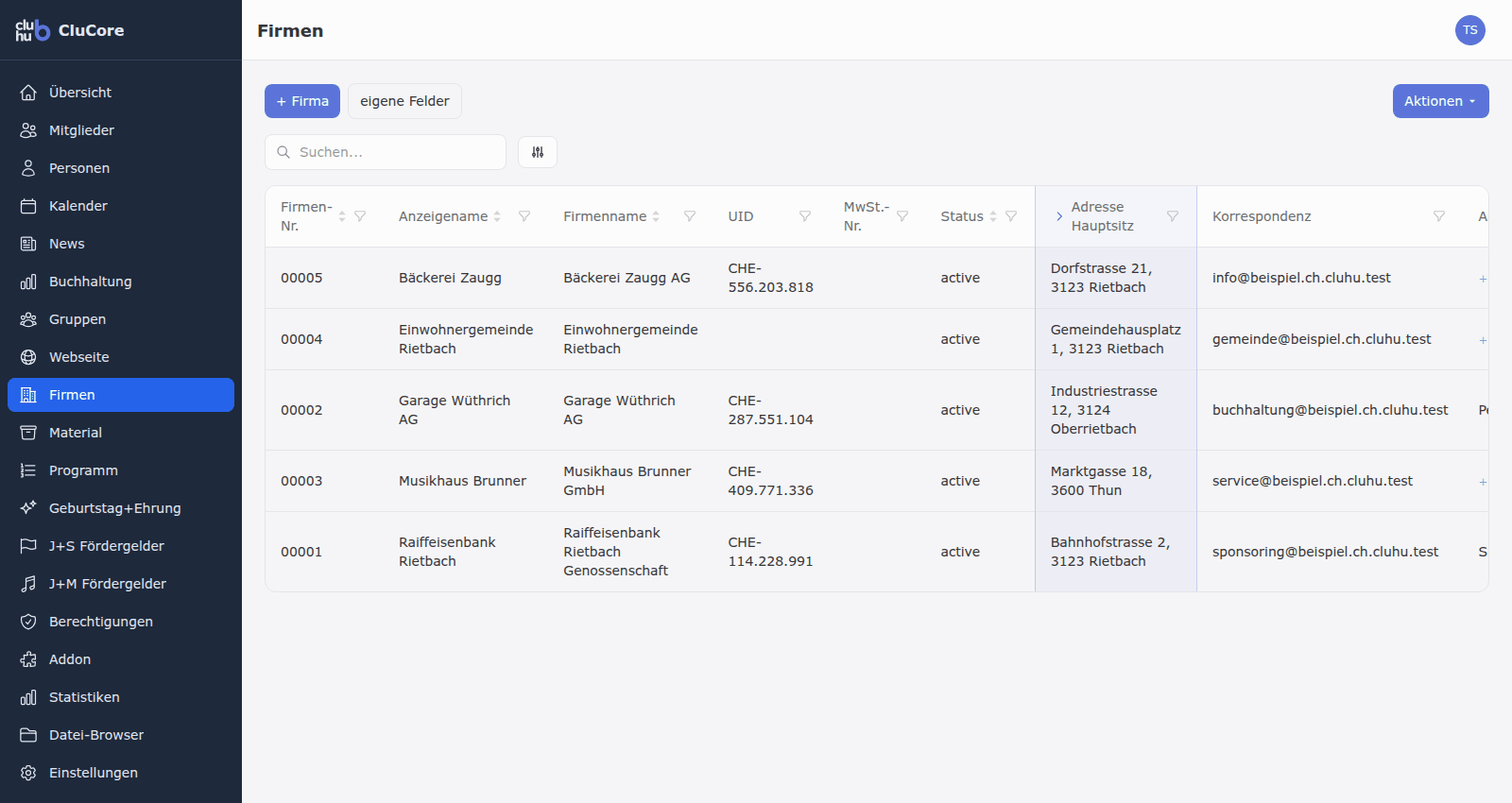Click address Marktgasse 18, 3600 Thun

(1101, 481)
